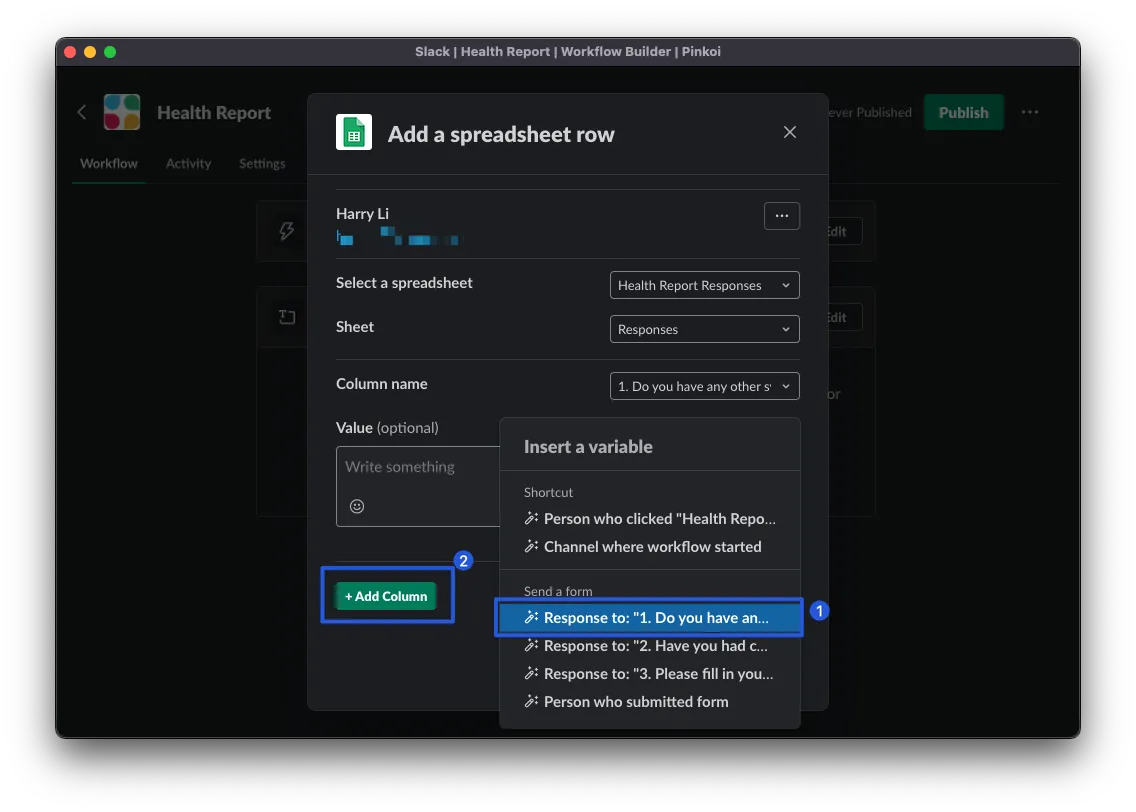Go back using the left chevron arrow
This screenshot has width=1136, height=812.
(82, 113)
